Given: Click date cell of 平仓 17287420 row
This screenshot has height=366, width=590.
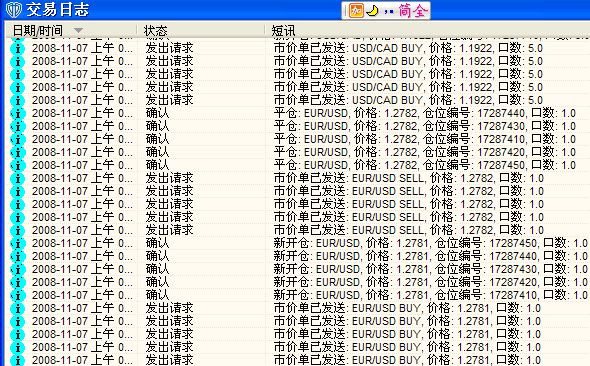Looking at the screenshot, I should point(82,152).
